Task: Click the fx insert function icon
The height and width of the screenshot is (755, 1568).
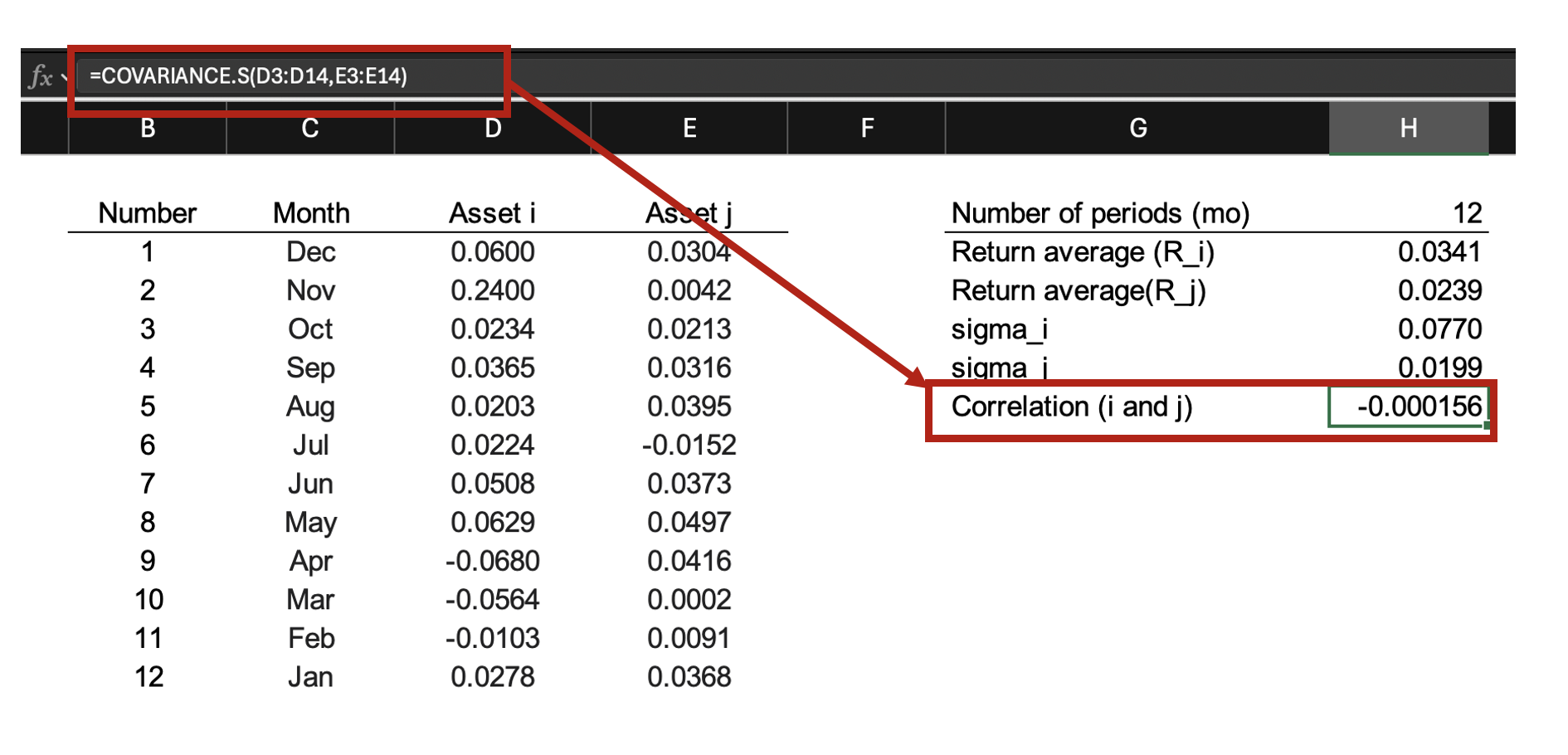Action: (x=40, y=76)
